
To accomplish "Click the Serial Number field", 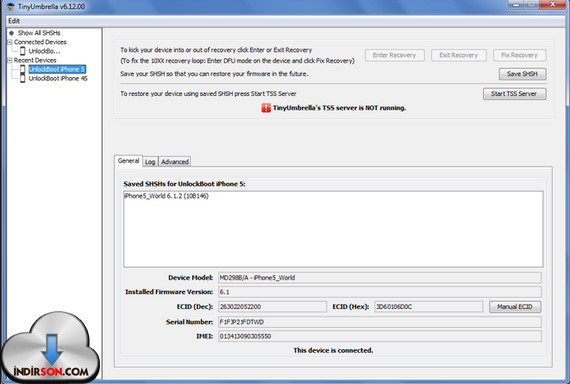I will pyautogui.click(x=380, y=322).
